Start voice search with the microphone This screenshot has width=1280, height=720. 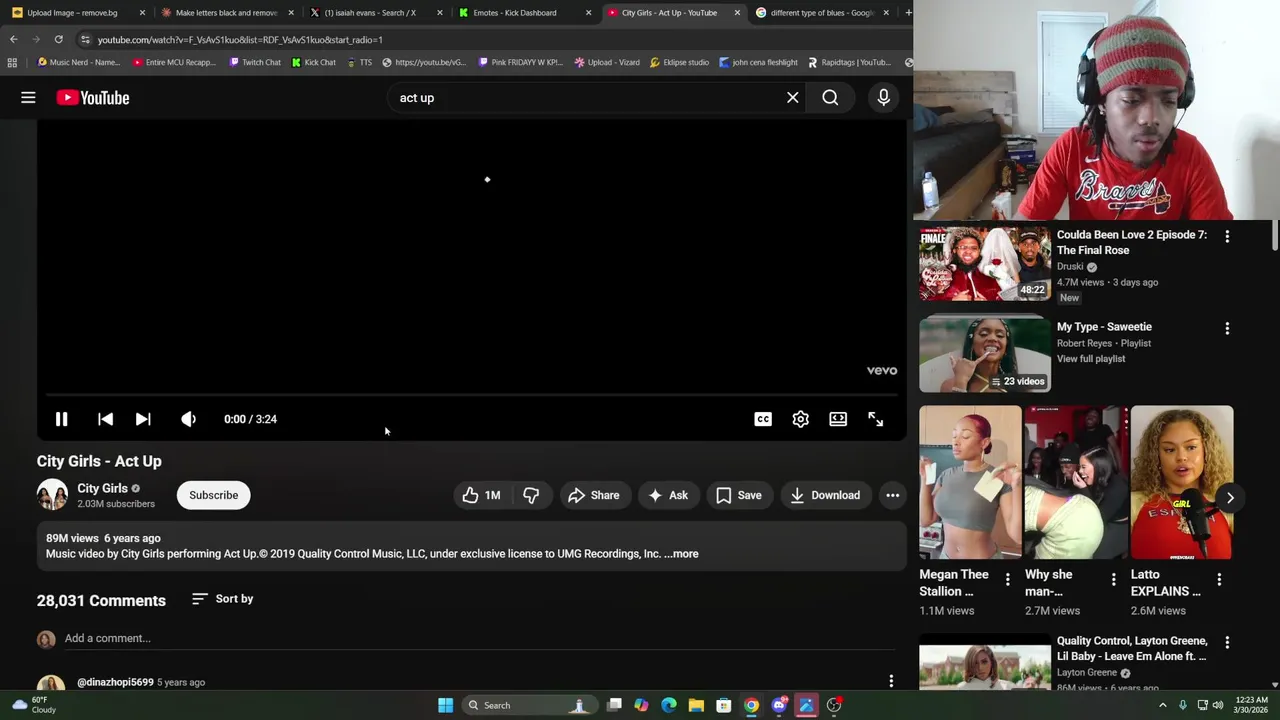coord(883,97)
